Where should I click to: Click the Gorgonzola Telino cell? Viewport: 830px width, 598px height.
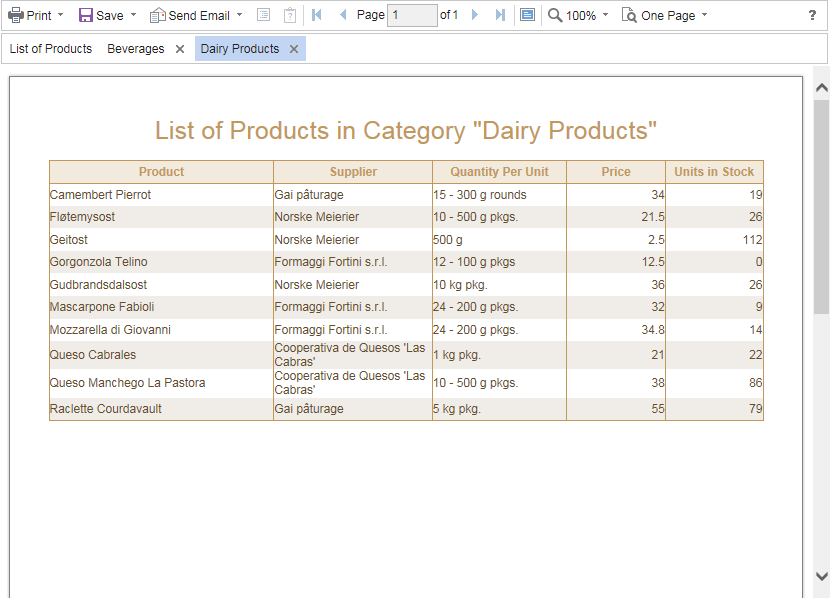tap(161, 262)
